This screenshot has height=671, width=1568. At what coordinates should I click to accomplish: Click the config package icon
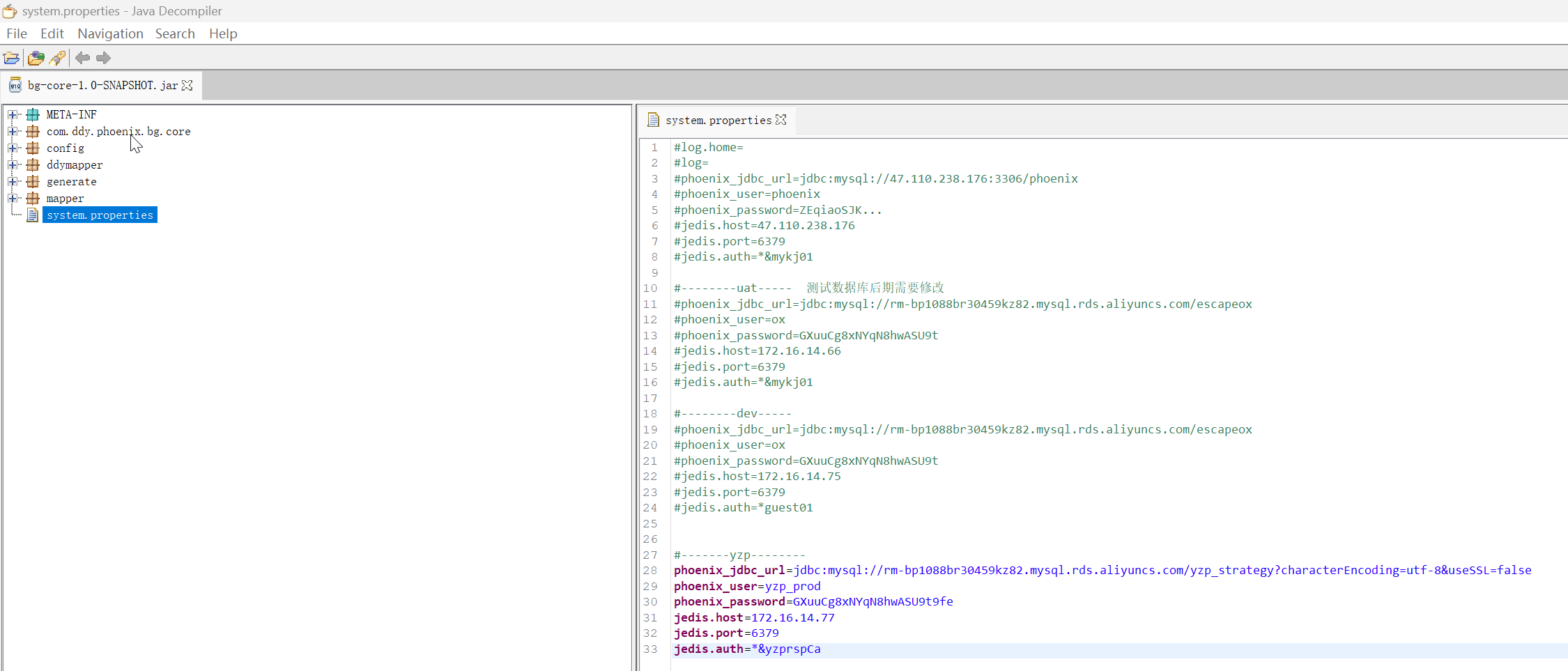click(33, 148)
